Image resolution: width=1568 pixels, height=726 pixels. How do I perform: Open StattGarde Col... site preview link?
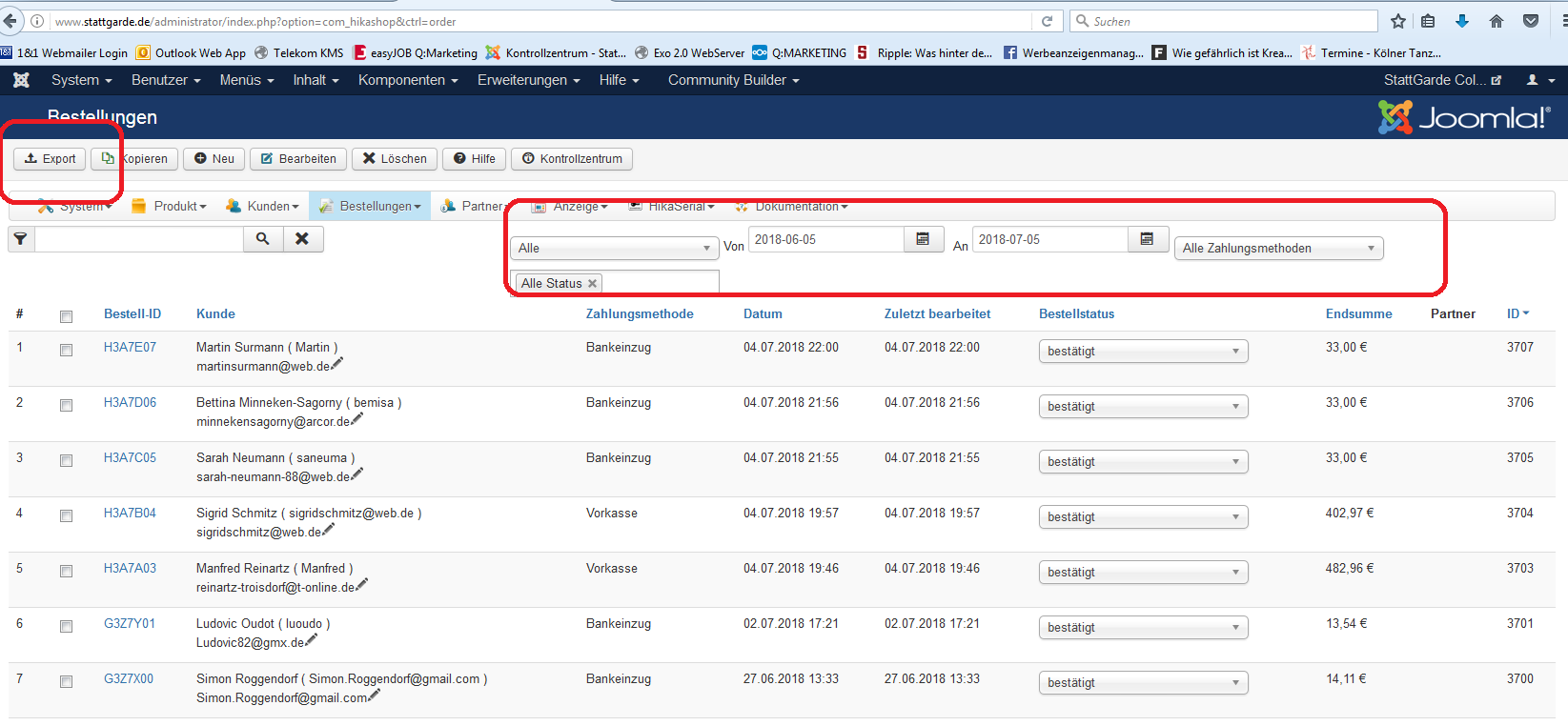click(1442, 80)
